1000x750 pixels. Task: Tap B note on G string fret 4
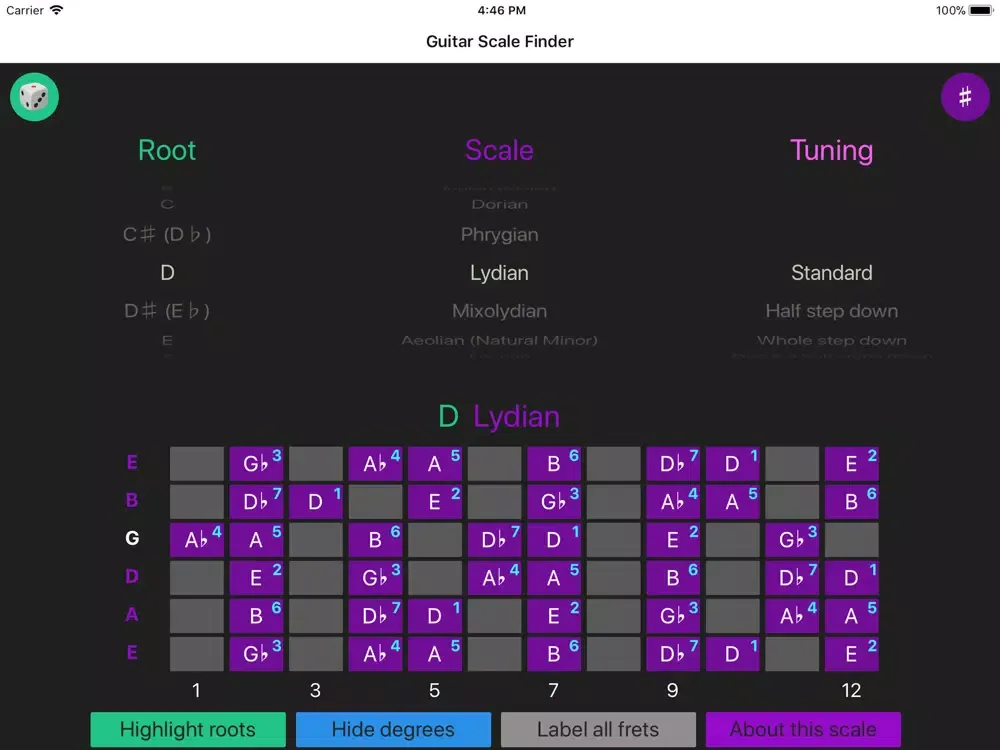tap(376, 540)
